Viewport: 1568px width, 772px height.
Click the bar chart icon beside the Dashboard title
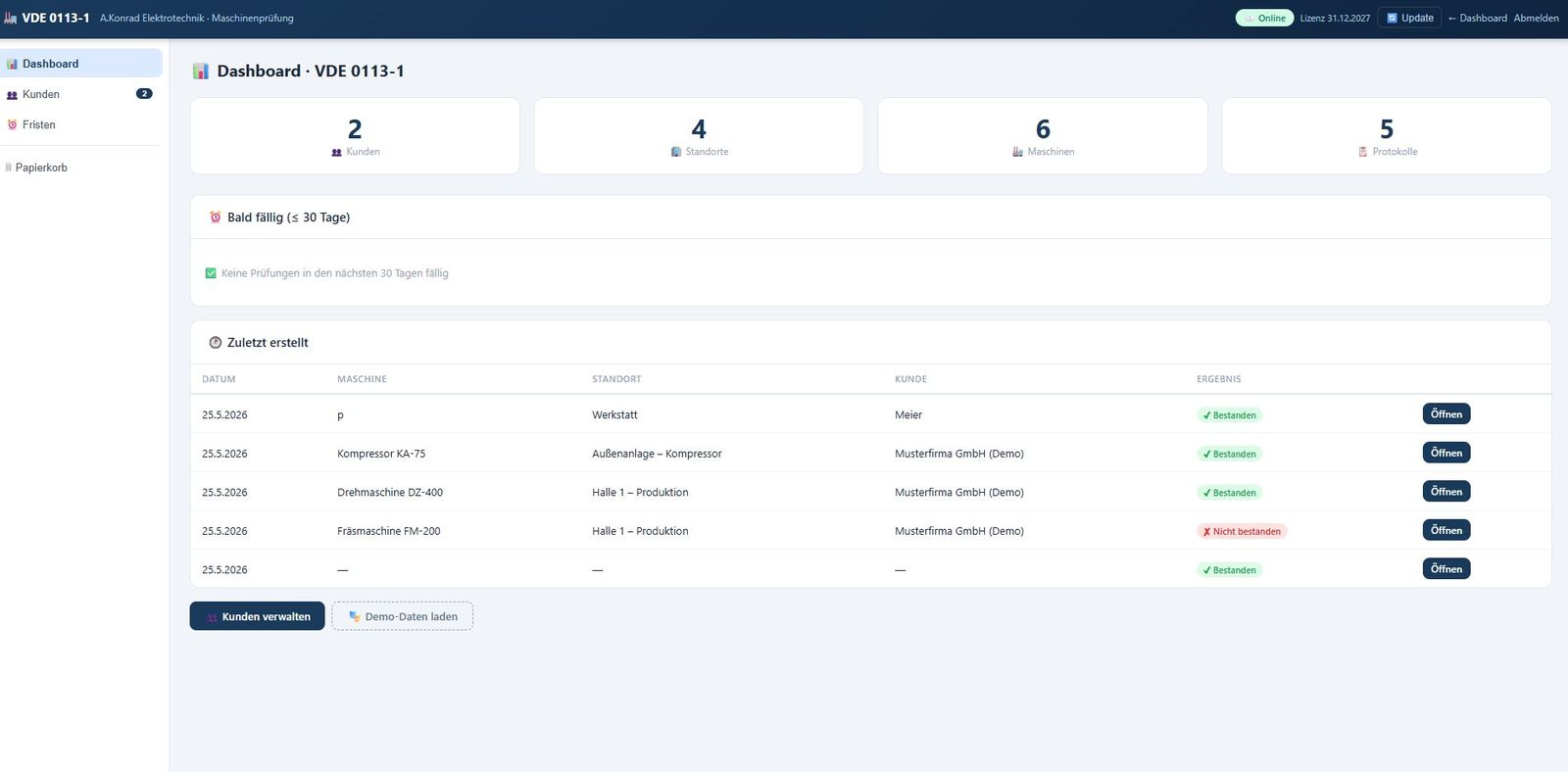tap(201, 71)
